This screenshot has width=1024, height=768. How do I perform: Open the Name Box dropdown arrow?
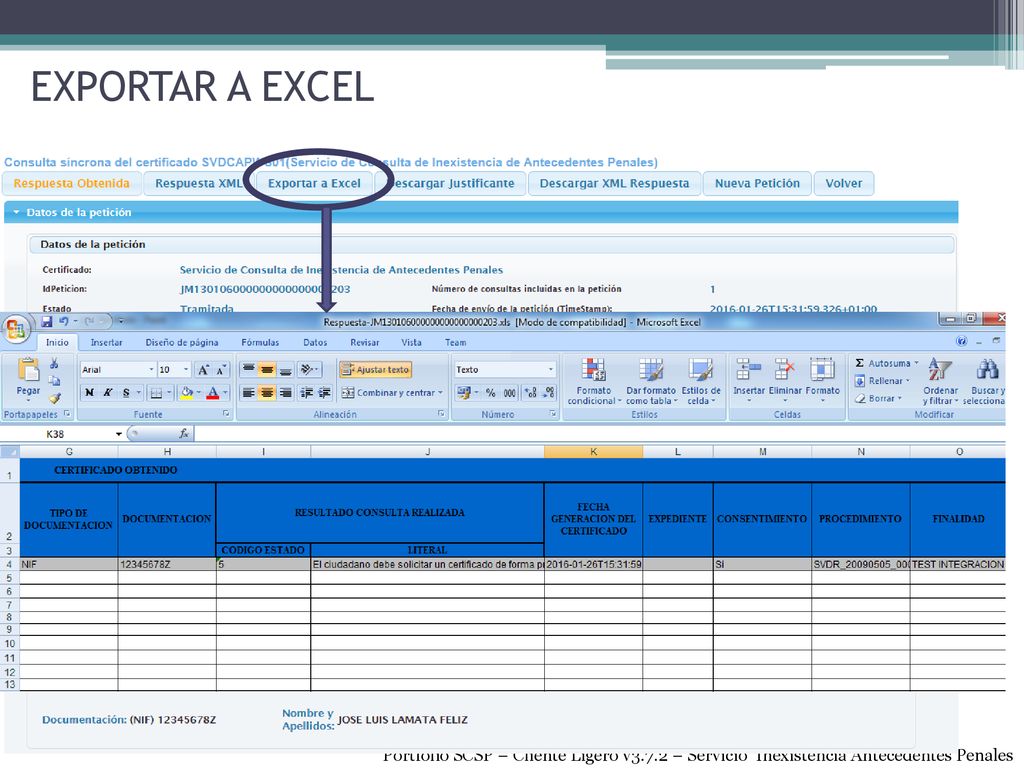(119, 434)
